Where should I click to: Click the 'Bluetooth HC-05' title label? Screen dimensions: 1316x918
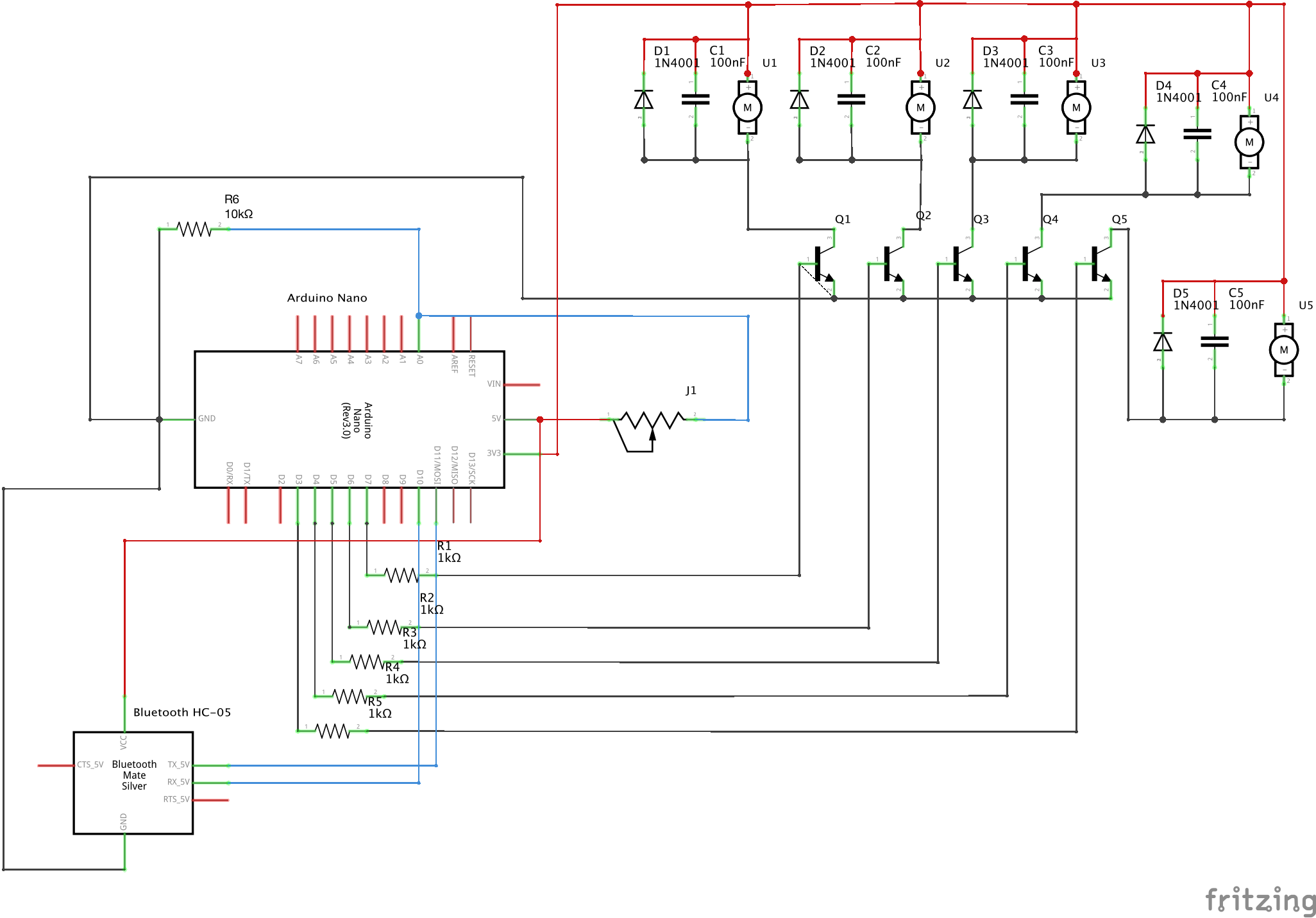(x=182, y=712)
